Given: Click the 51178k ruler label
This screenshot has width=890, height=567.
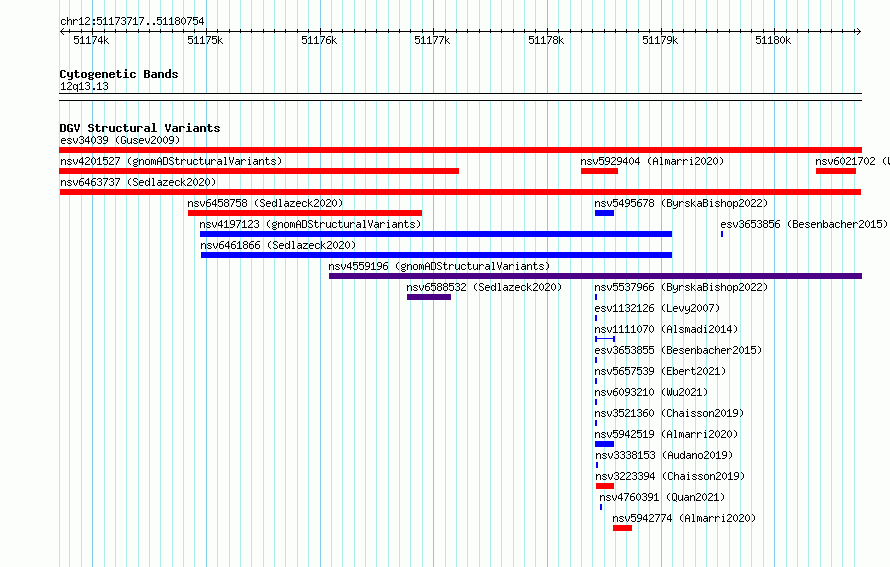Looking at the screenshot, I should click(x=546, y=40).
